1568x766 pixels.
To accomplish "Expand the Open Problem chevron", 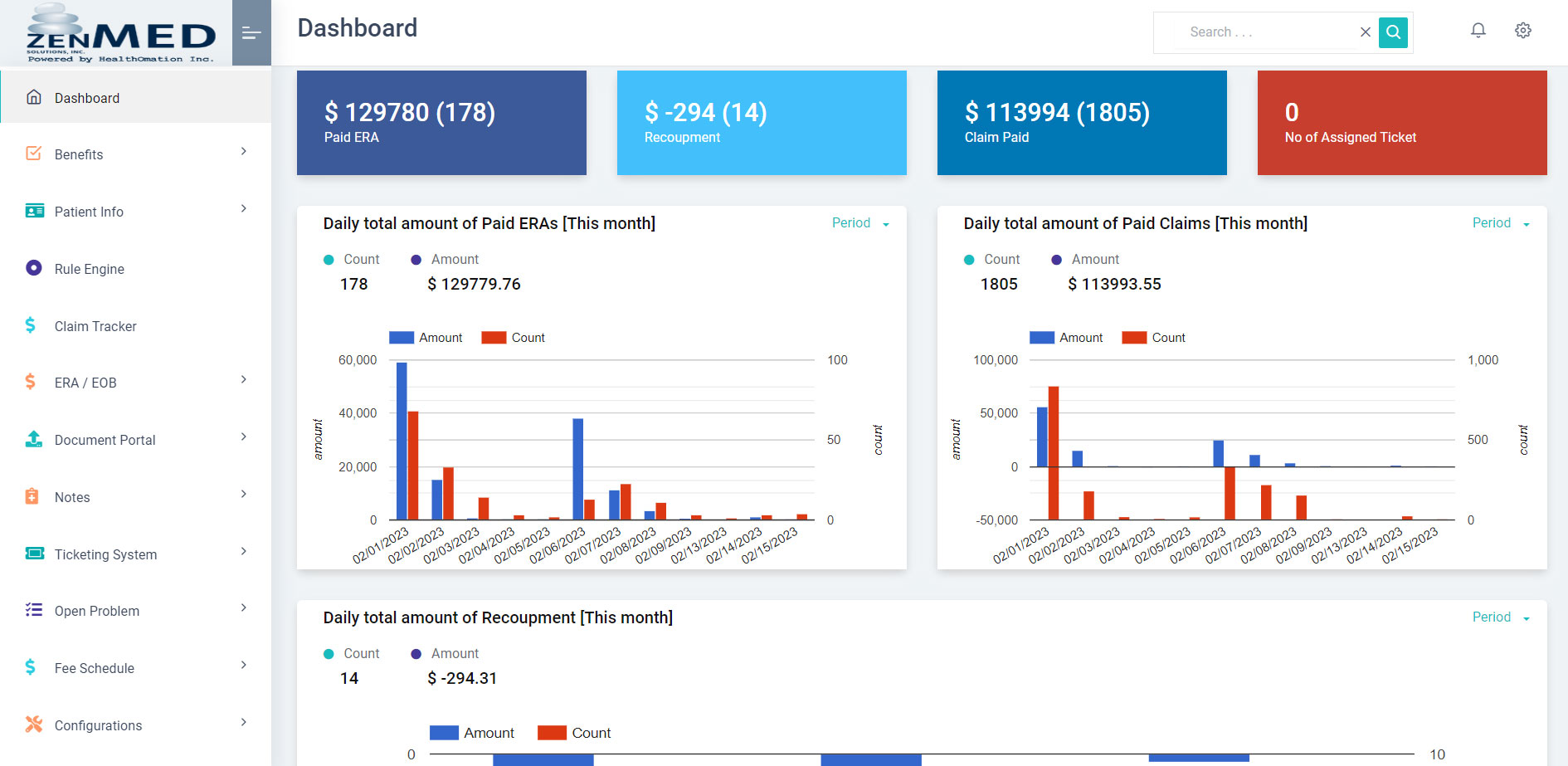I will 243,607.
